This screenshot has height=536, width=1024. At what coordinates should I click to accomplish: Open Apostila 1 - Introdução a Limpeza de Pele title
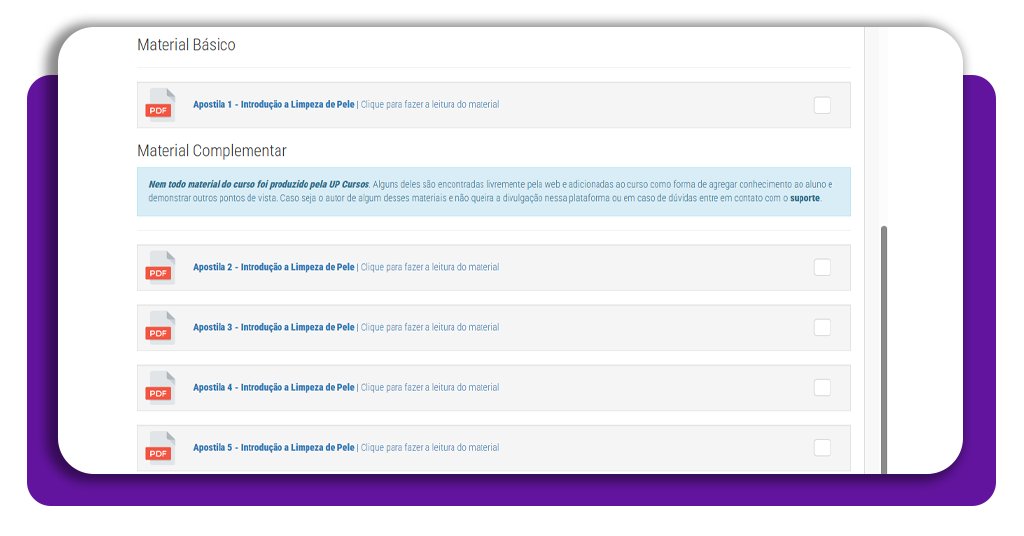[x=273, y=105]
